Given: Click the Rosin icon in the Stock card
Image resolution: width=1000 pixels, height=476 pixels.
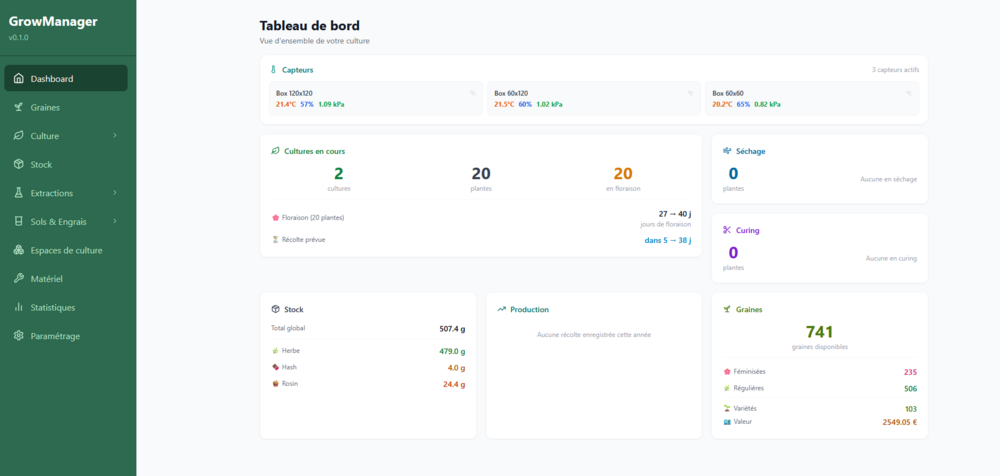Looking at the screenshot, I should pyautogui.click(x=275, y=384).
